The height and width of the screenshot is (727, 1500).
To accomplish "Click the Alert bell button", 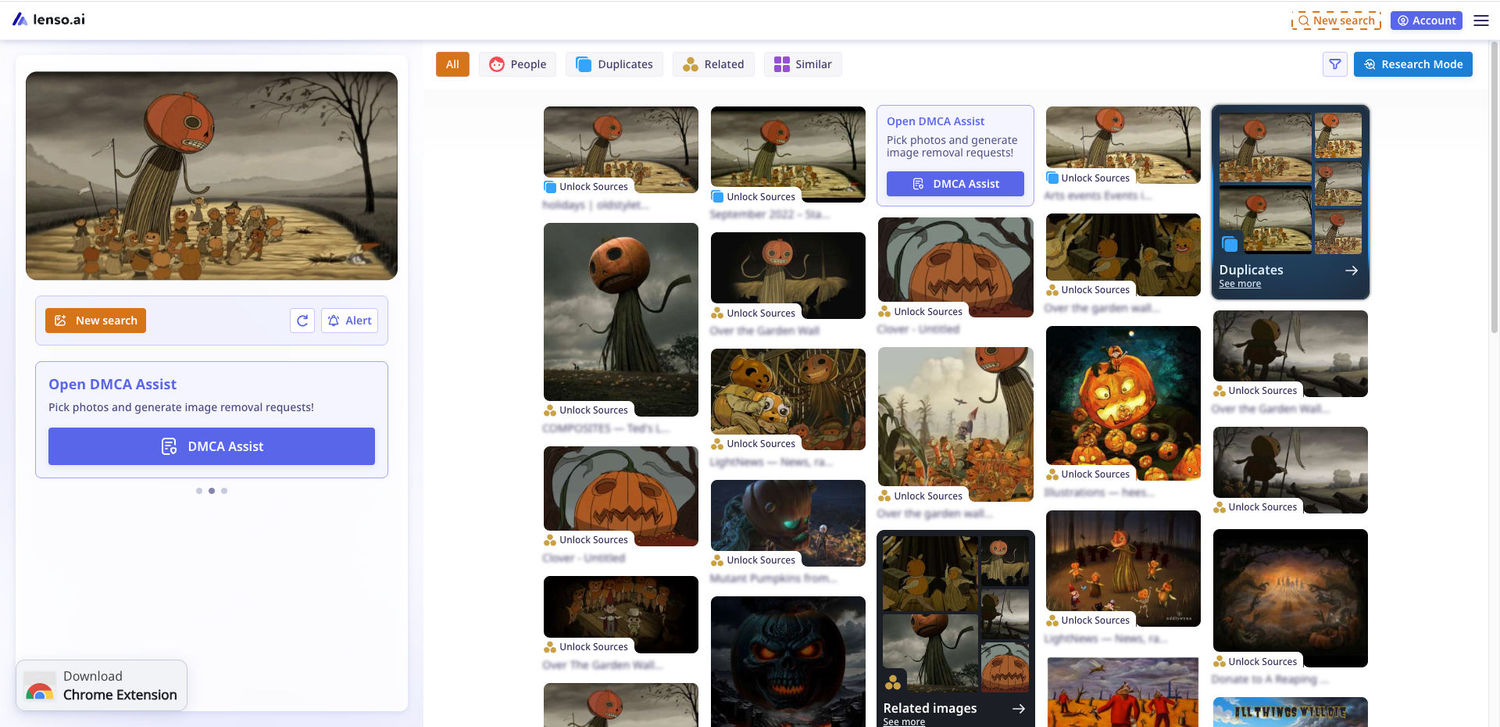I will pyautogui.click(x=349, y=320).
